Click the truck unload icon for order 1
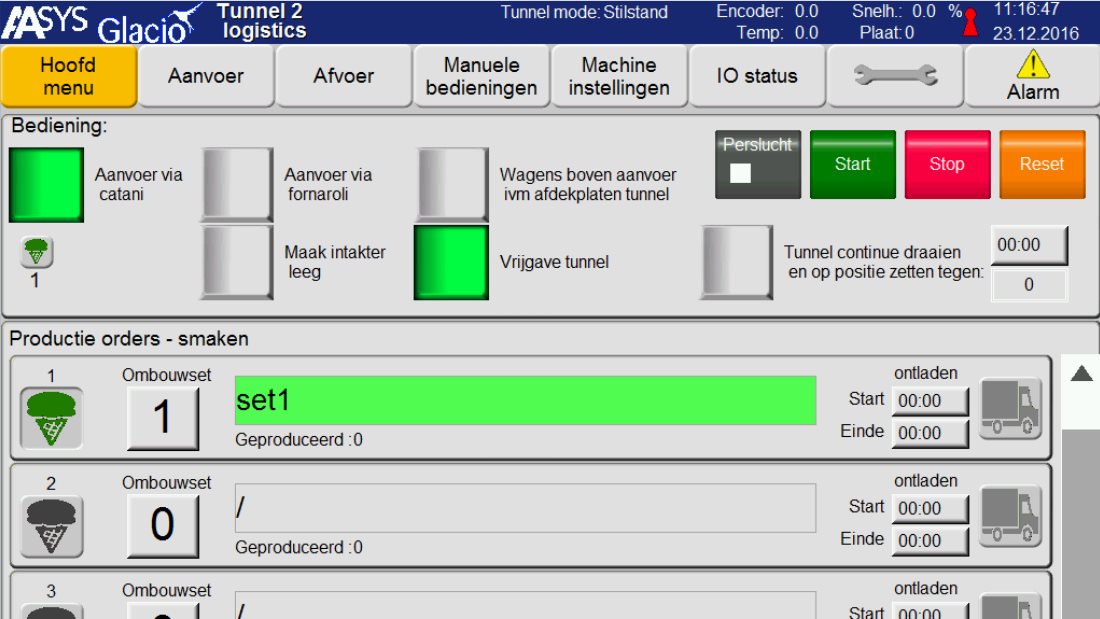1100x619 pixels. click(1010, 409)
